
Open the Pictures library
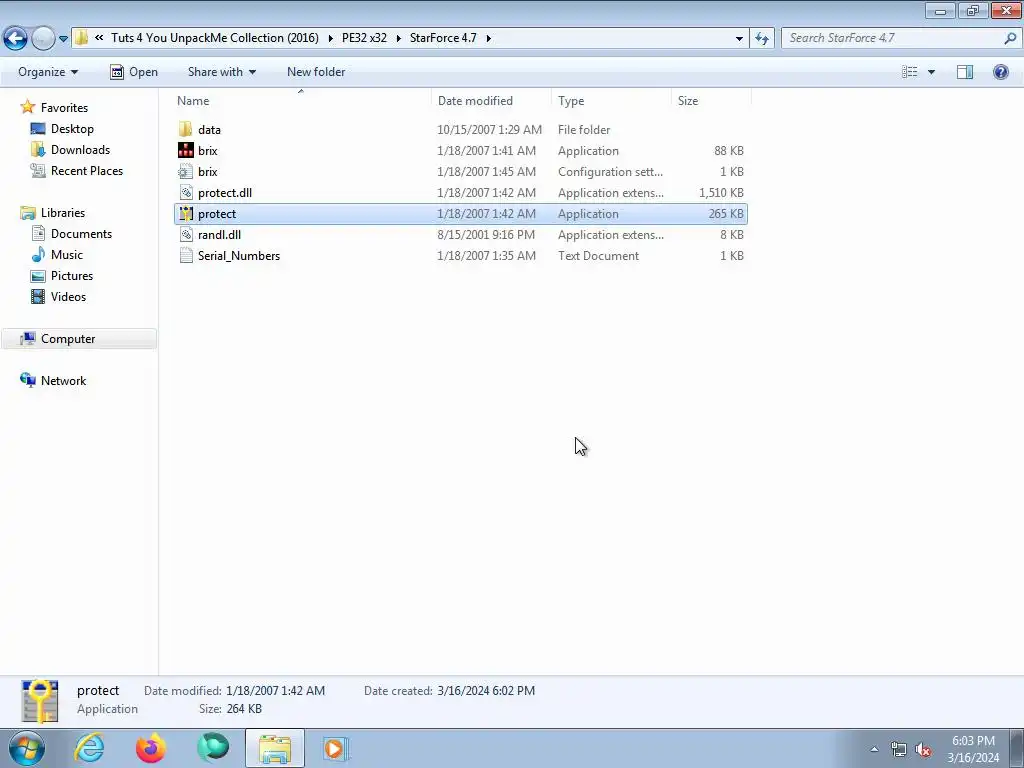coord(72,276)
